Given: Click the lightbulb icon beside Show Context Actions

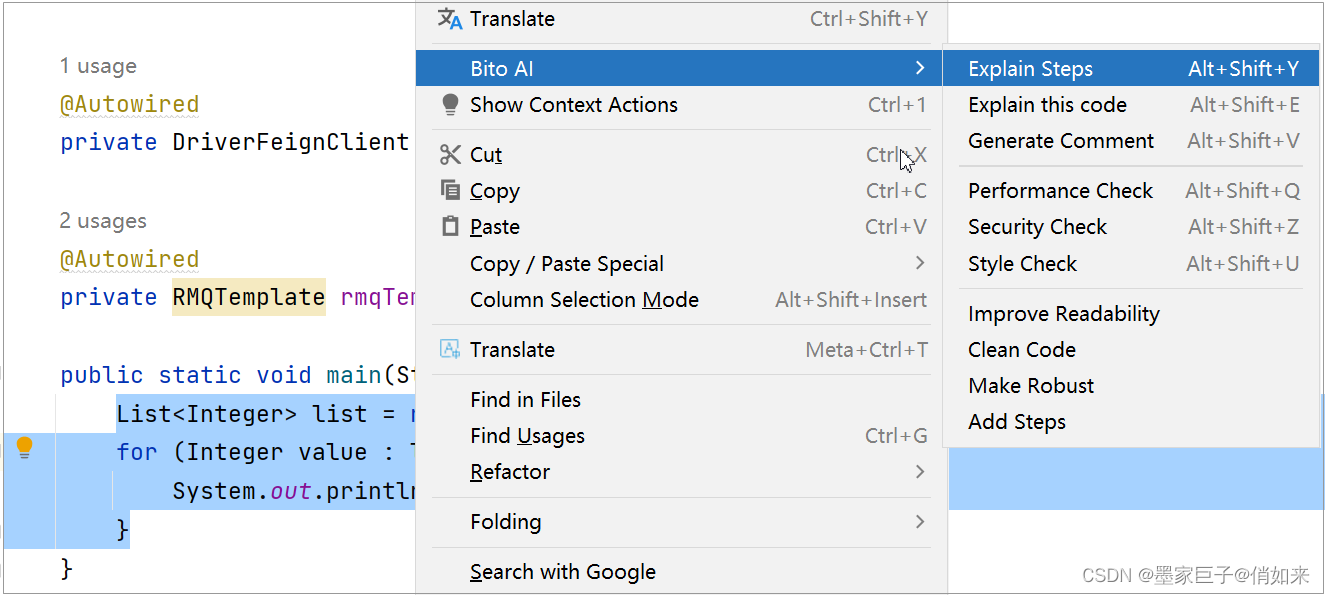Looking at the screenshot, I should tap(450, 105).
